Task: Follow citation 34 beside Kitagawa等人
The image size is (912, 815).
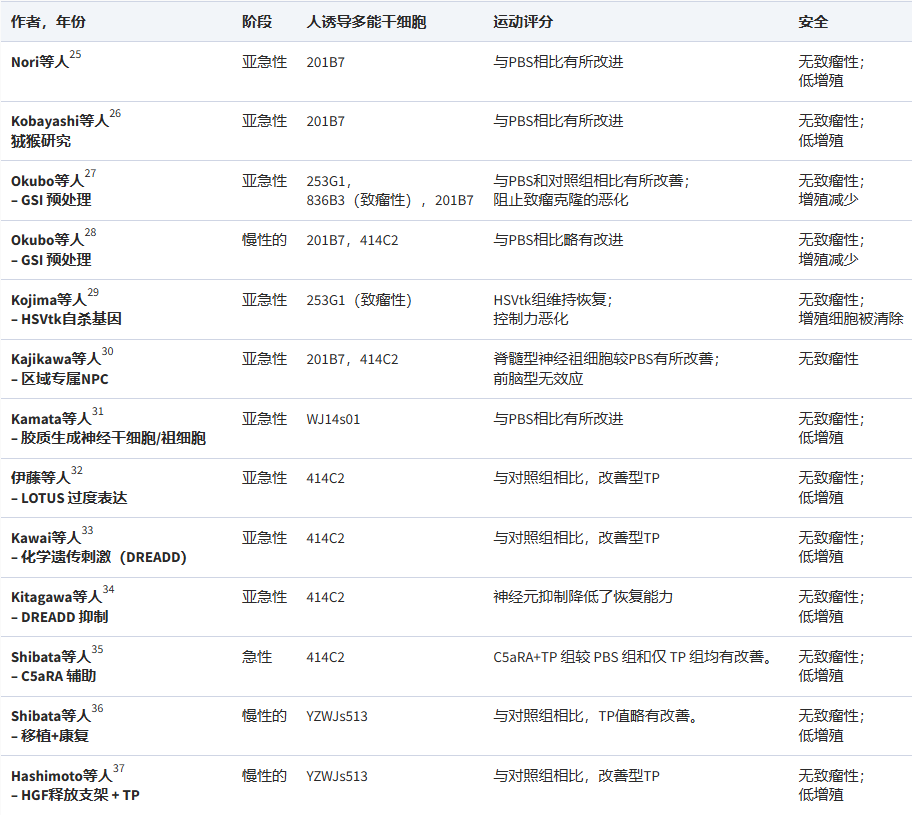Action: click(108, 590)
